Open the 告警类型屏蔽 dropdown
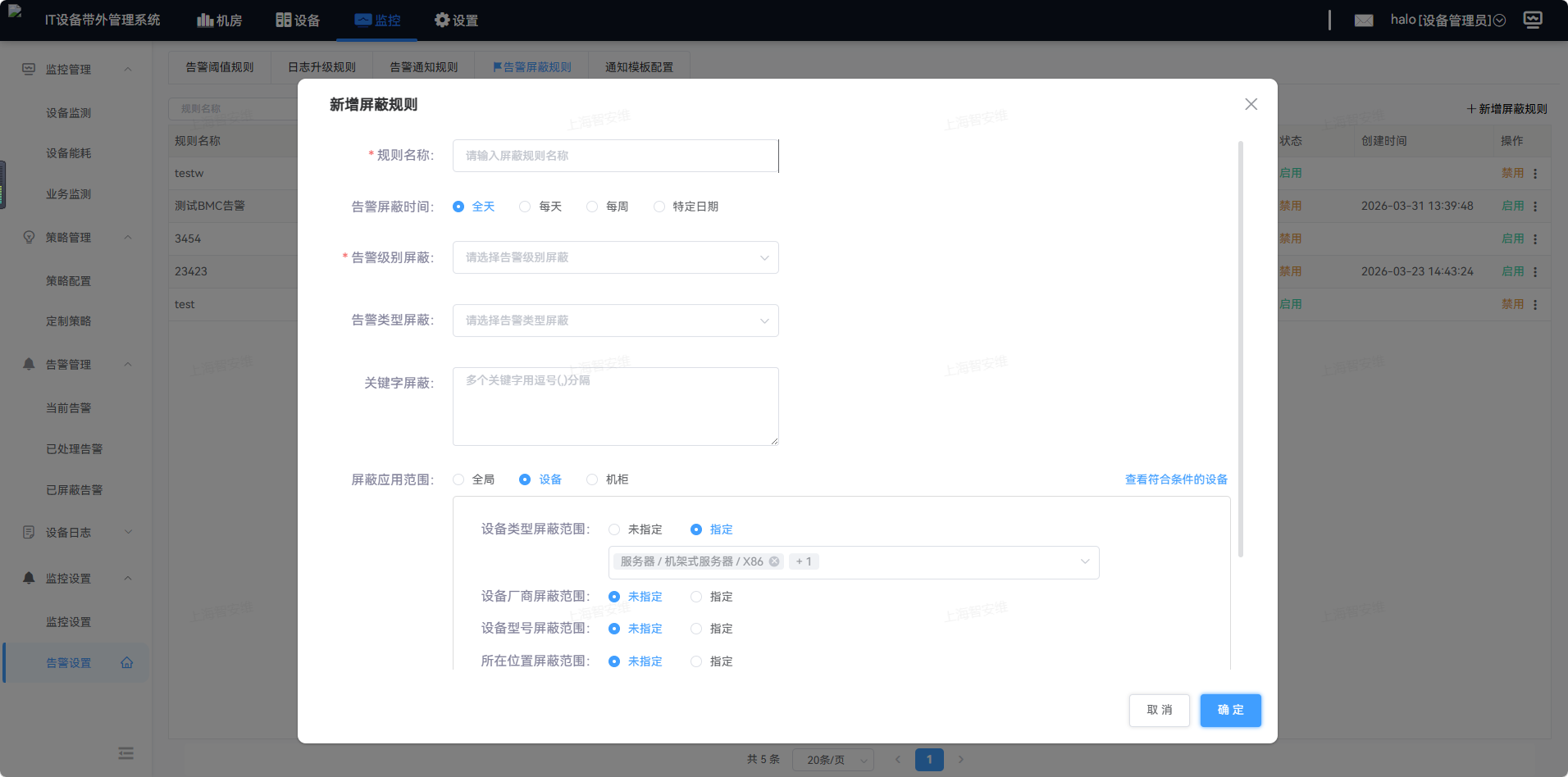 tap(615, 320)
